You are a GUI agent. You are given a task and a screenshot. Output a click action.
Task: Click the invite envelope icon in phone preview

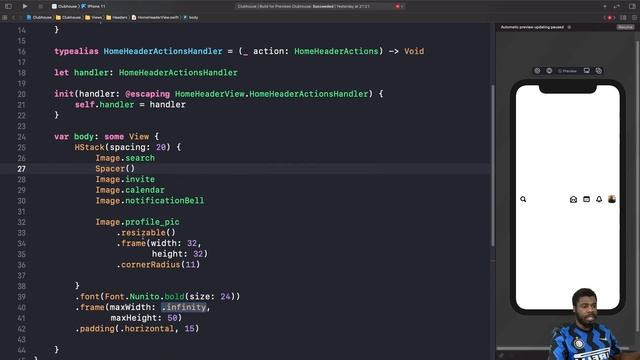tap(573, 199)
